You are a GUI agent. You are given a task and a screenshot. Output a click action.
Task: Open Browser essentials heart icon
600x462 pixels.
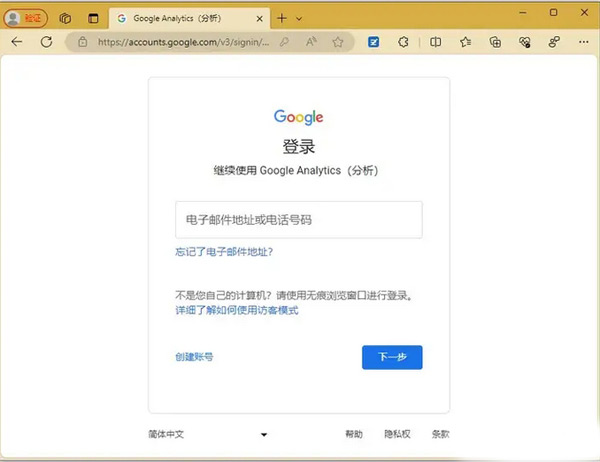525,42
